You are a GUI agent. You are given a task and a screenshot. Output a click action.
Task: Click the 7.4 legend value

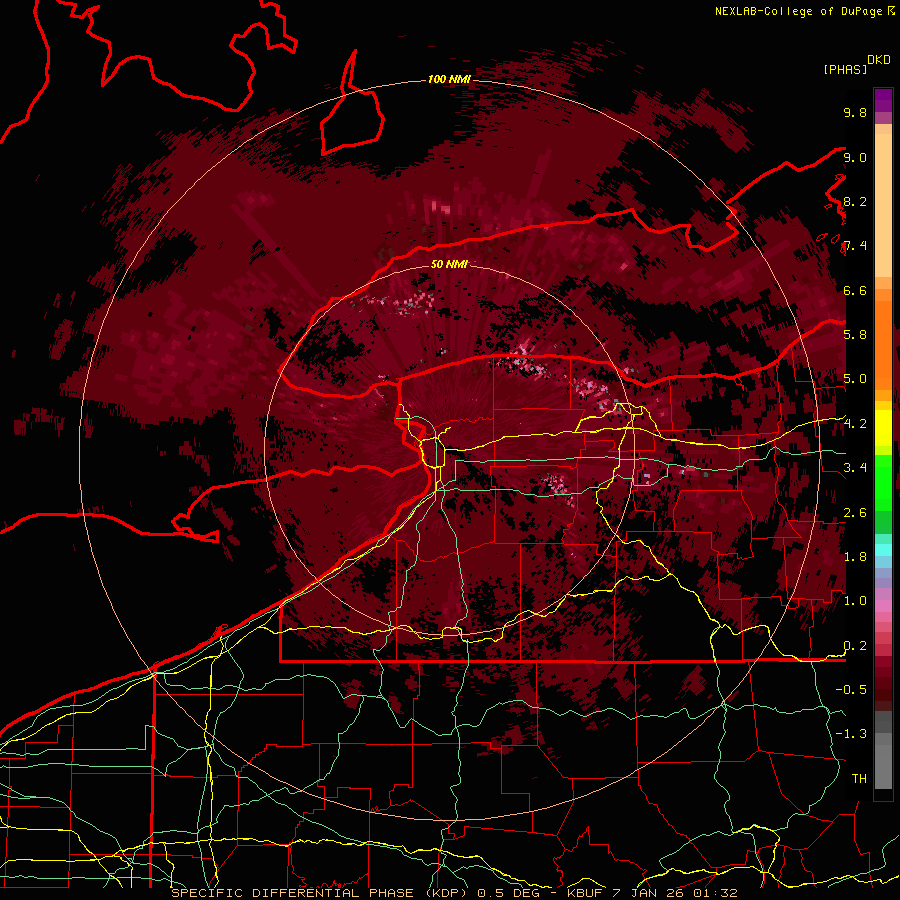[x=855, y=246]
